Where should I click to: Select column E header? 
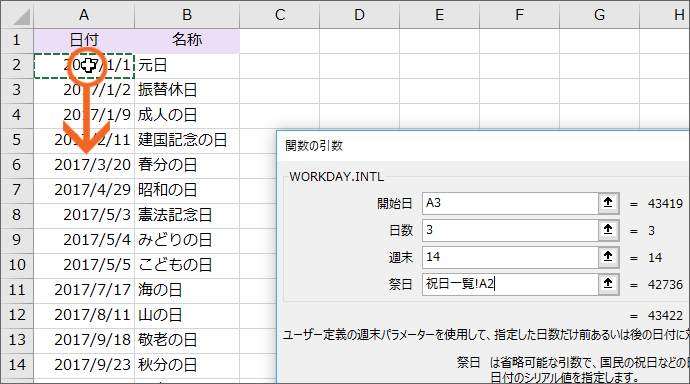pos(440,15)
